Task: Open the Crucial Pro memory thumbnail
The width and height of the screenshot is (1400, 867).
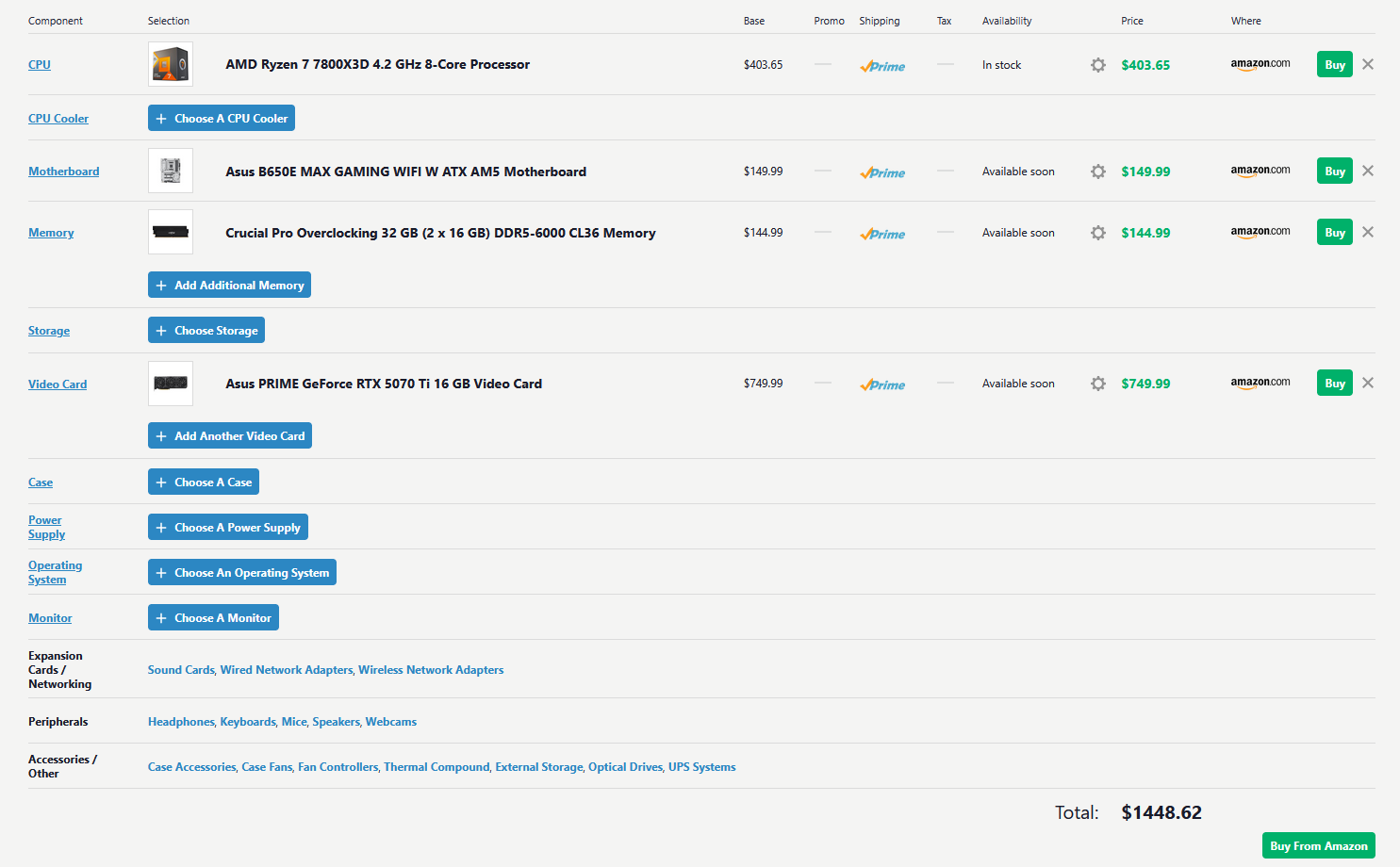Action: [x=171, y=232]
